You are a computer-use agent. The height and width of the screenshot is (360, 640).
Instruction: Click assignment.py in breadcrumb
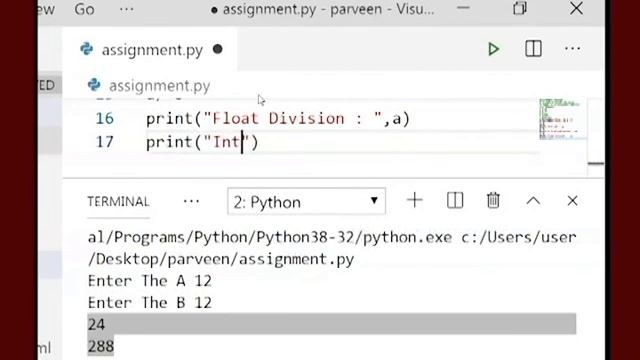tap(159, 86)
